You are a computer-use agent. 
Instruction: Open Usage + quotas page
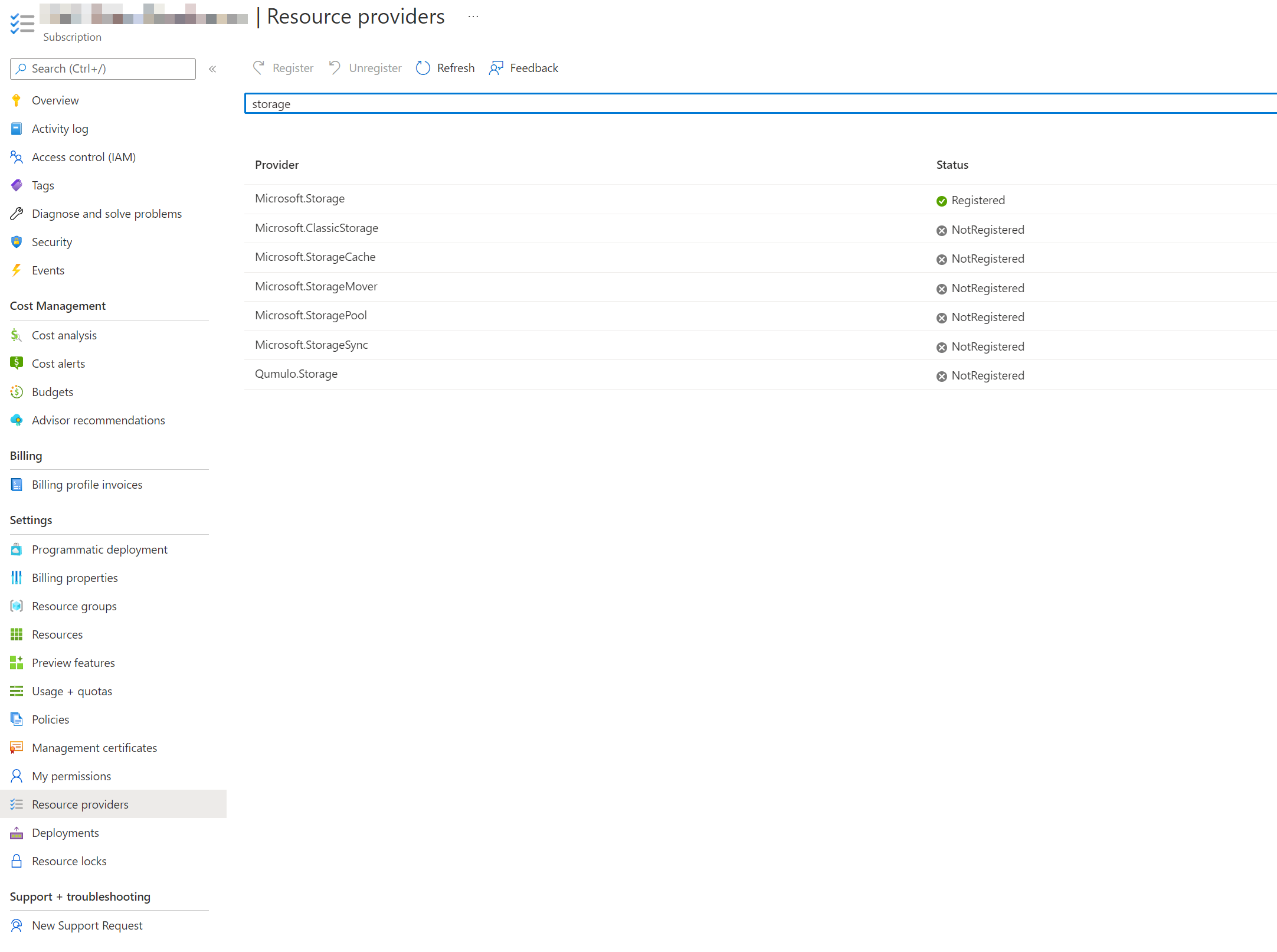pyautogui.click(x=71, y=691)
